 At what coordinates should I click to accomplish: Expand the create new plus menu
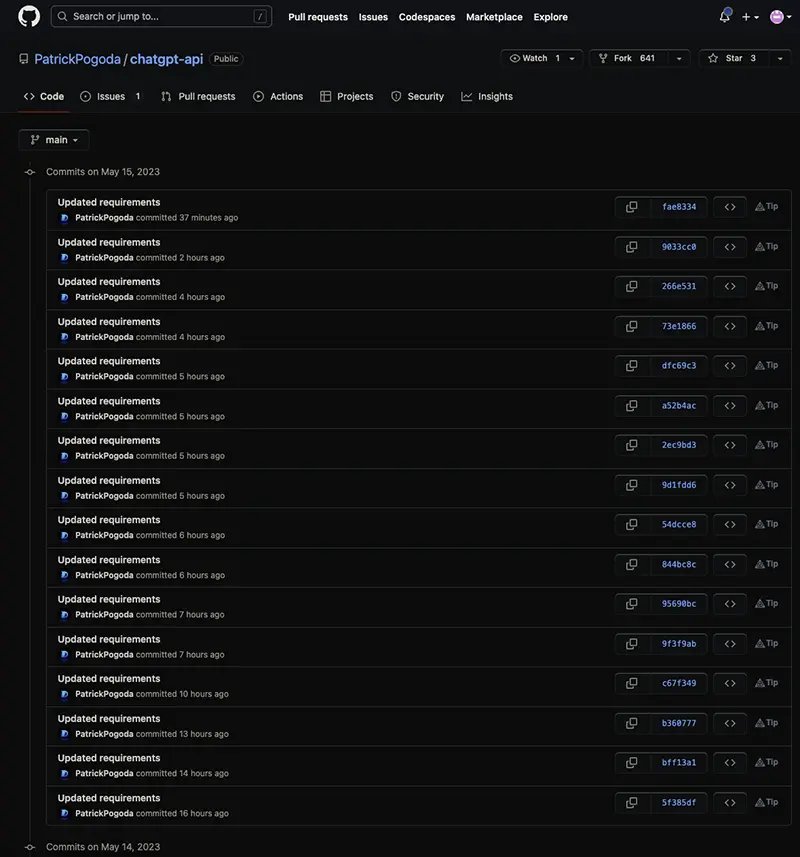pyautogui.click(x=750, y=17)
